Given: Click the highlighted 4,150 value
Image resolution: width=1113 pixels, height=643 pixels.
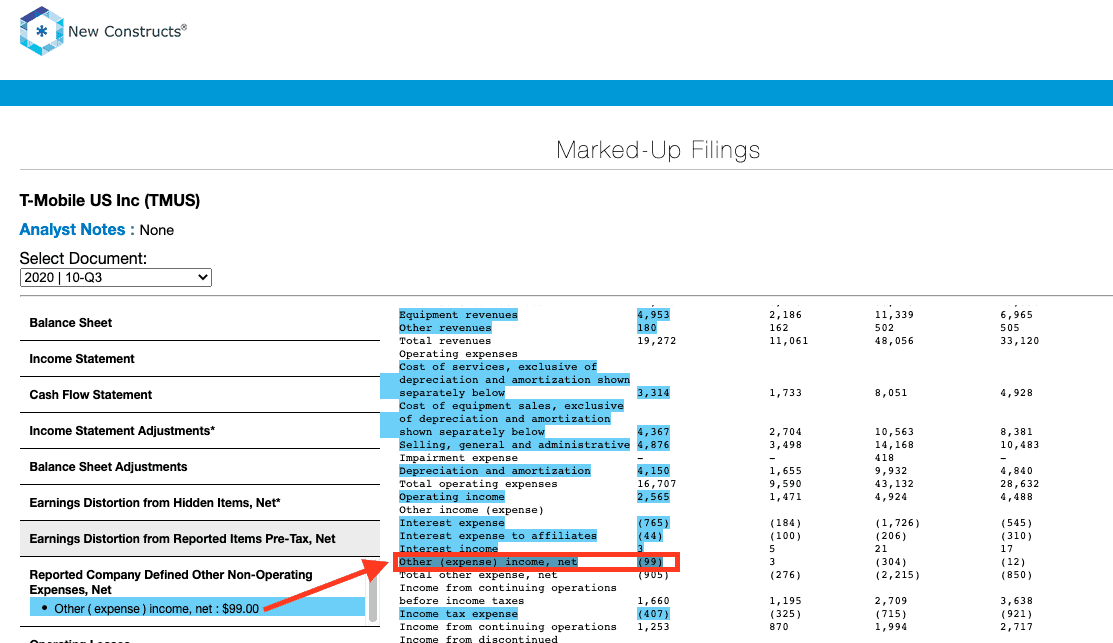Looking at the screenshot, I should tap(653, 471).
